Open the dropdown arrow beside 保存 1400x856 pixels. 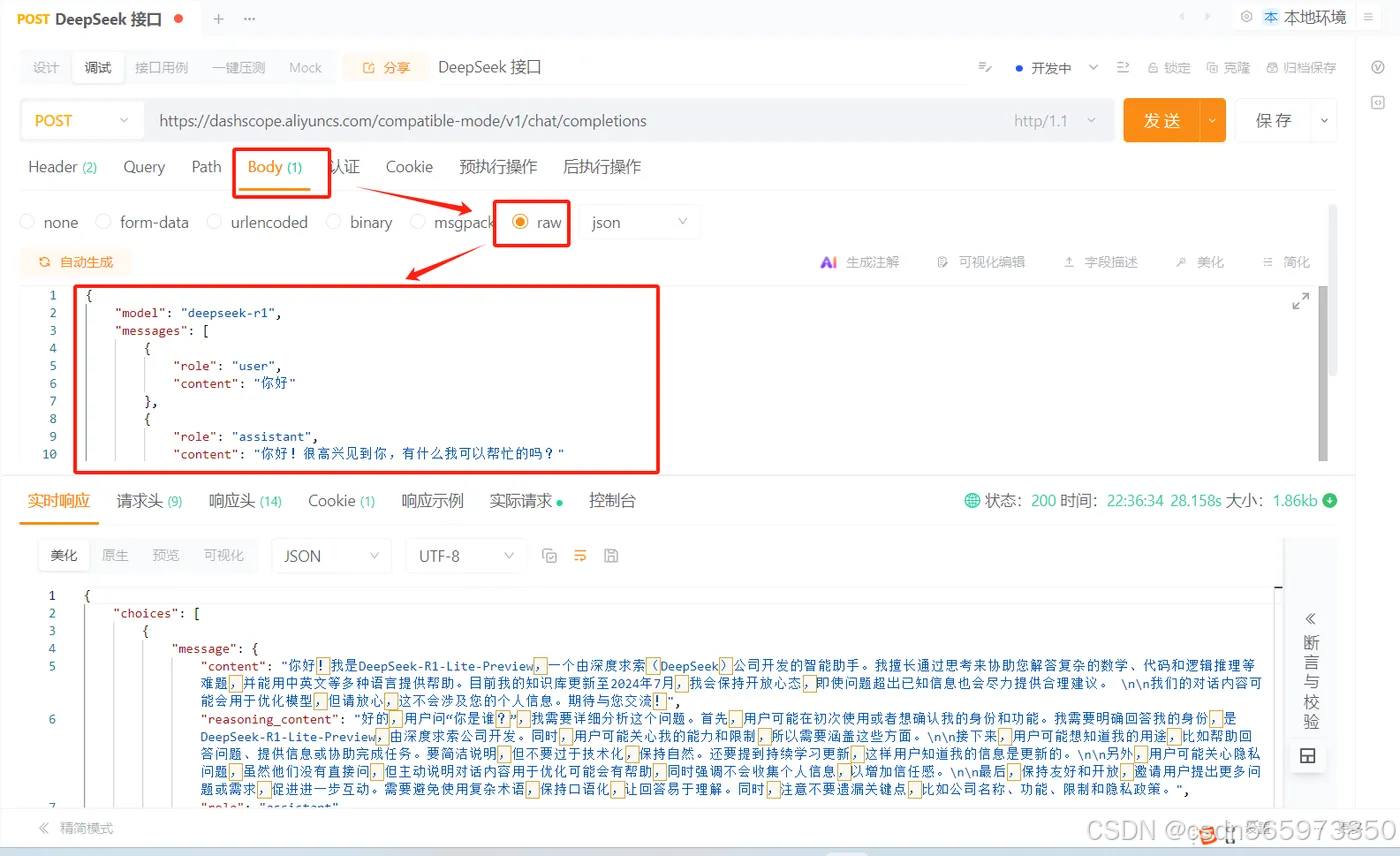1325,121
